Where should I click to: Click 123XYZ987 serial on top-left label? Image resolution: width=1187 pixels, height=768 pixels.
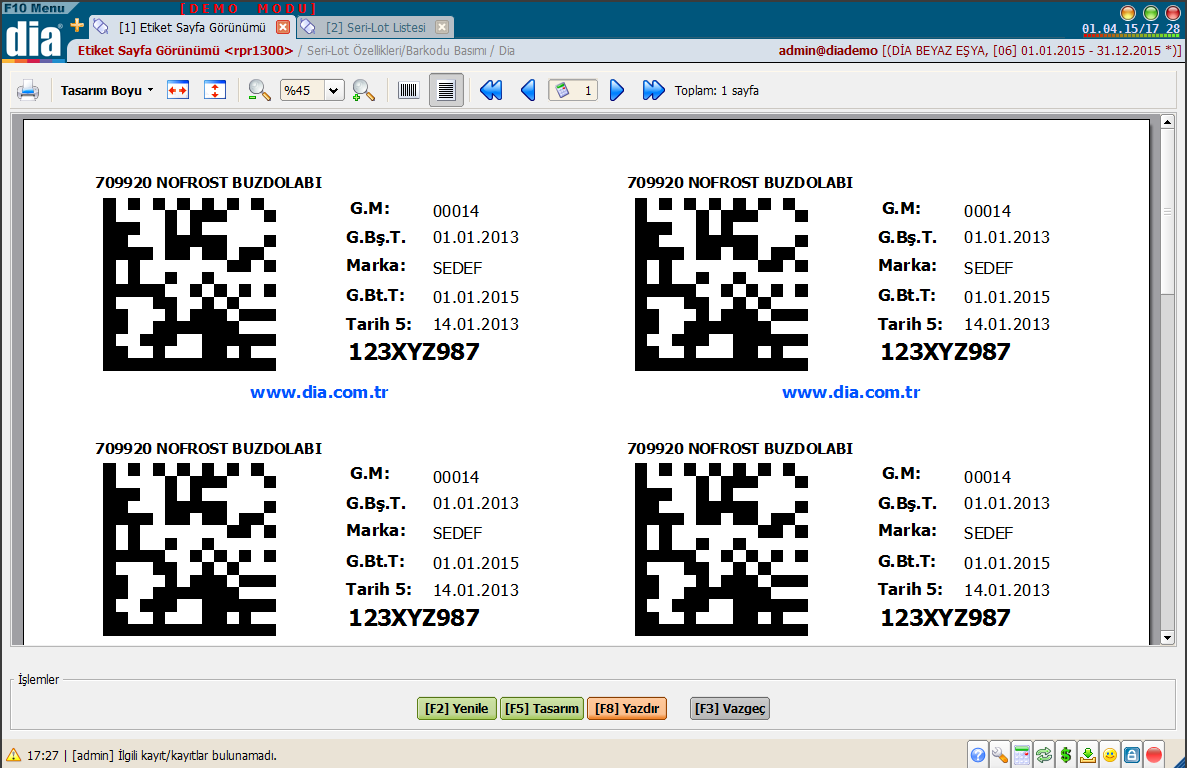coord(414,352)
